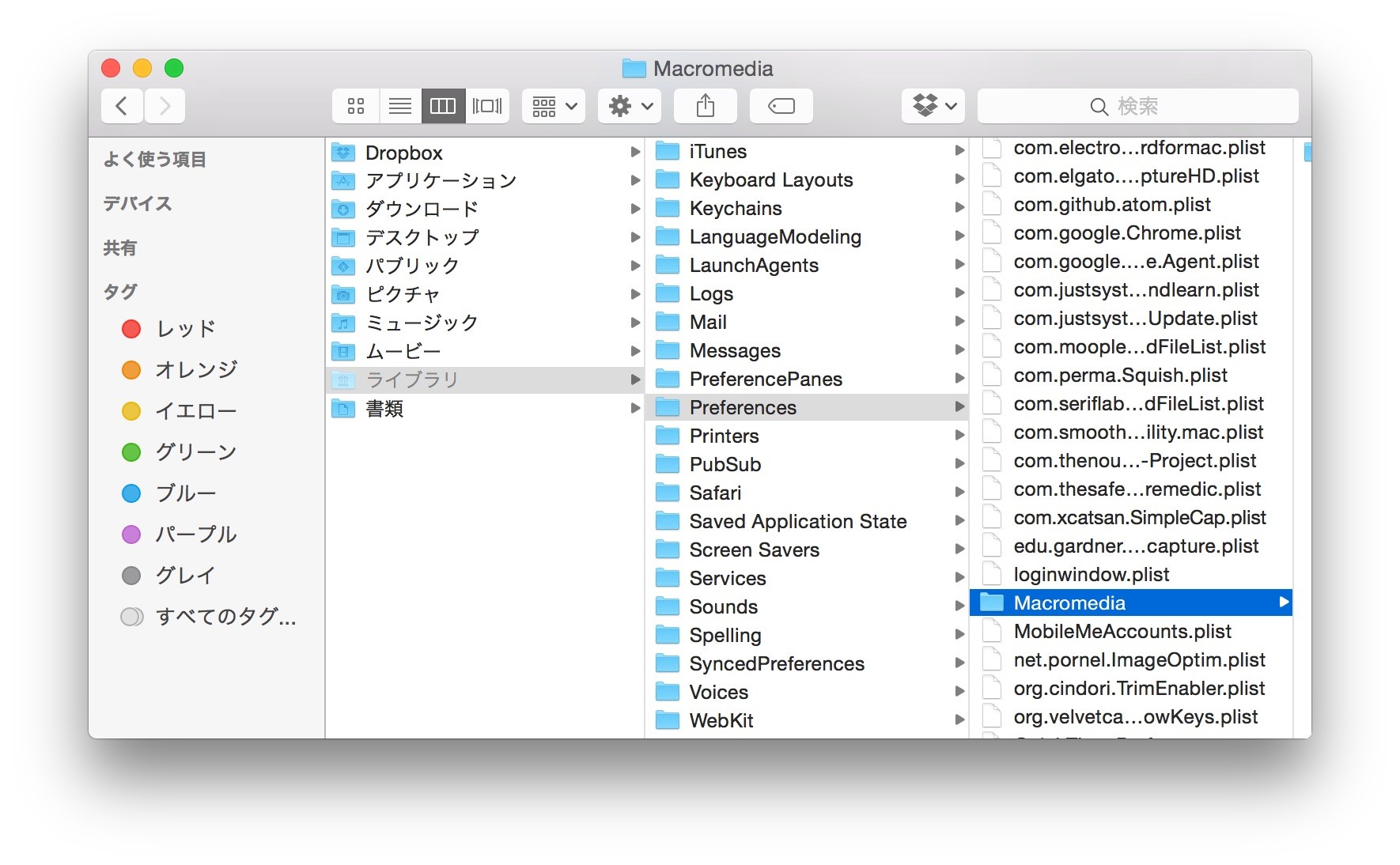Click the Voices folder icon
This screenshot has height=865, width=1400.
668,692
